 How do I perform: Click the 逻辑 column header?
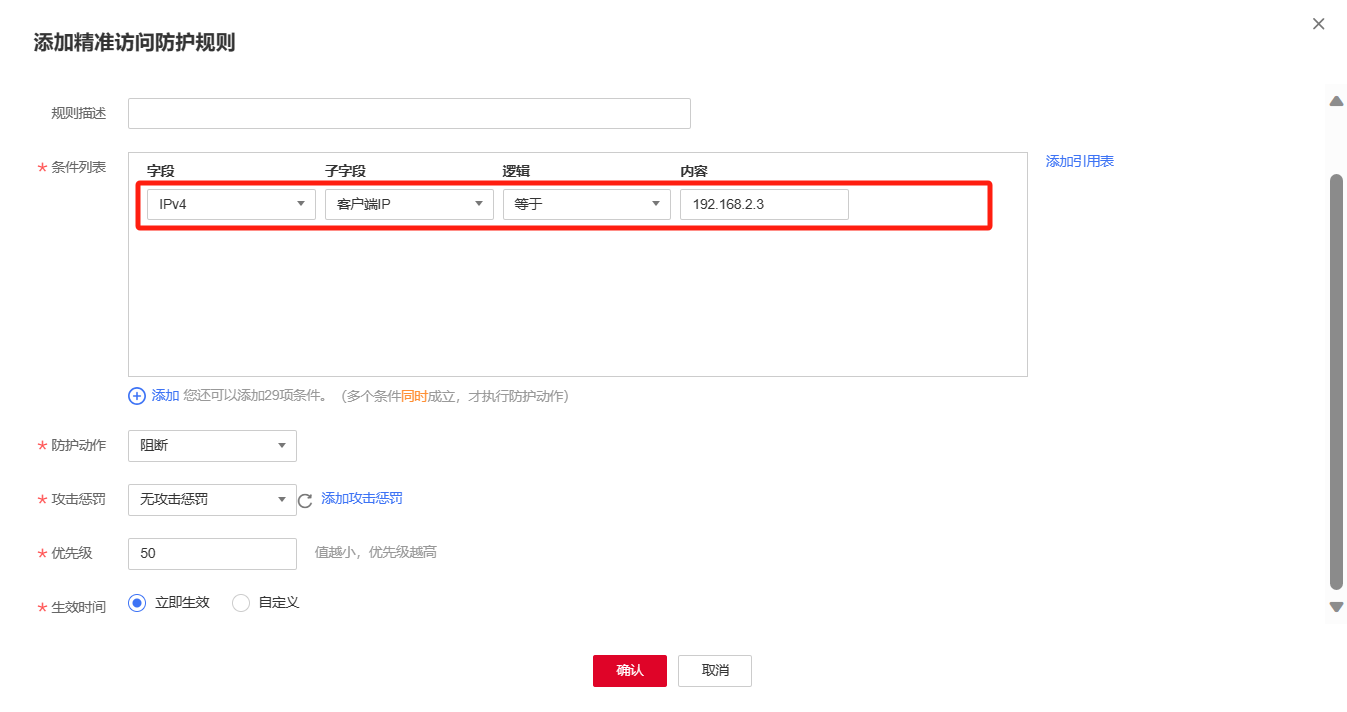516,171
